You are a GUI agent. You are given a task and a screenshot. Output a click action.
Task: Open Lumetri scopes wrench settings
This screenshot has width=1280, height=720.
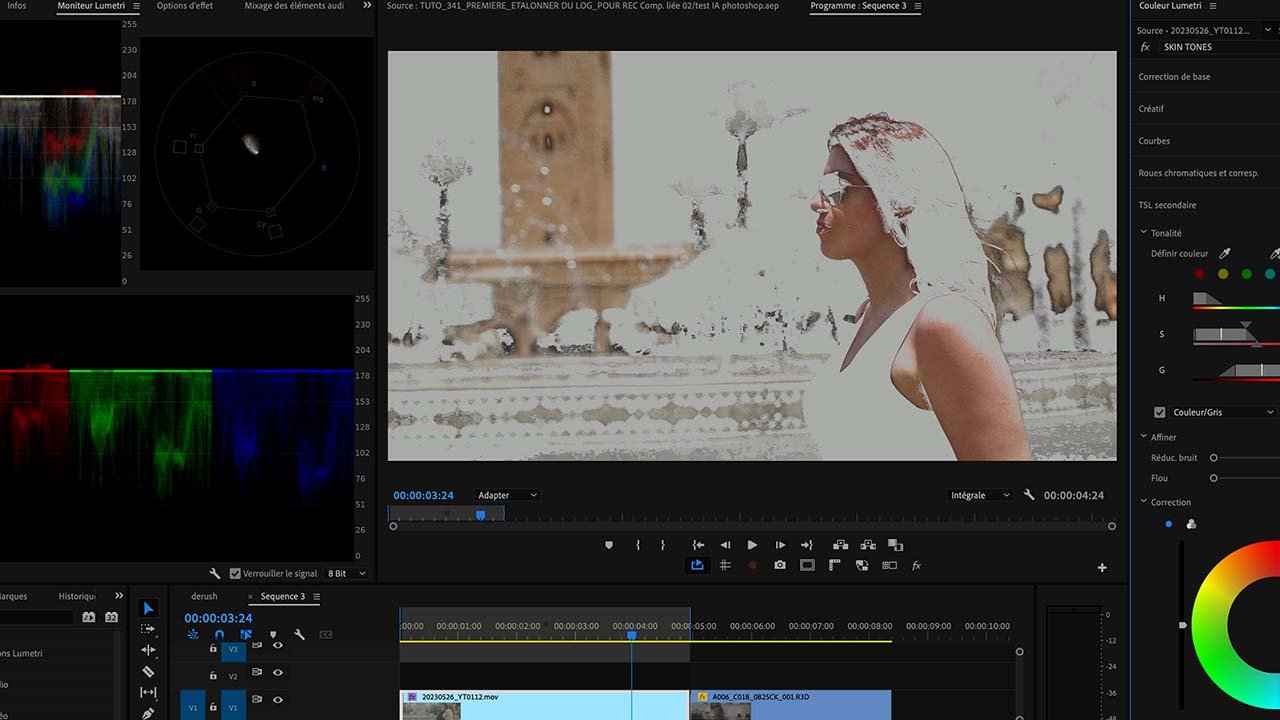click(214, 573)
